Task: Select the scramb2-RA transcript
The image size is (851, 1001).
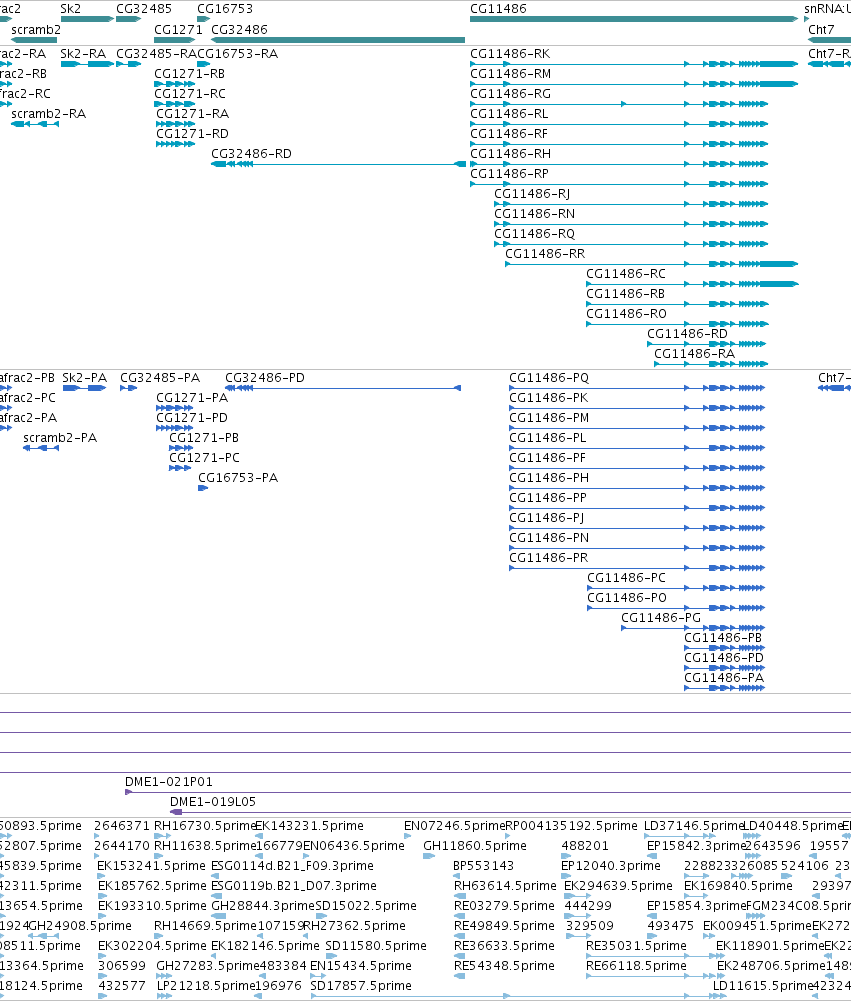Action: [x=48, y=114]
